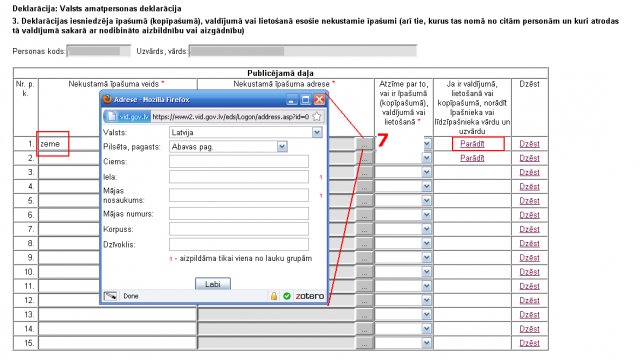
Task: Open ownership status dropdown in row 13
Action: 427,315
